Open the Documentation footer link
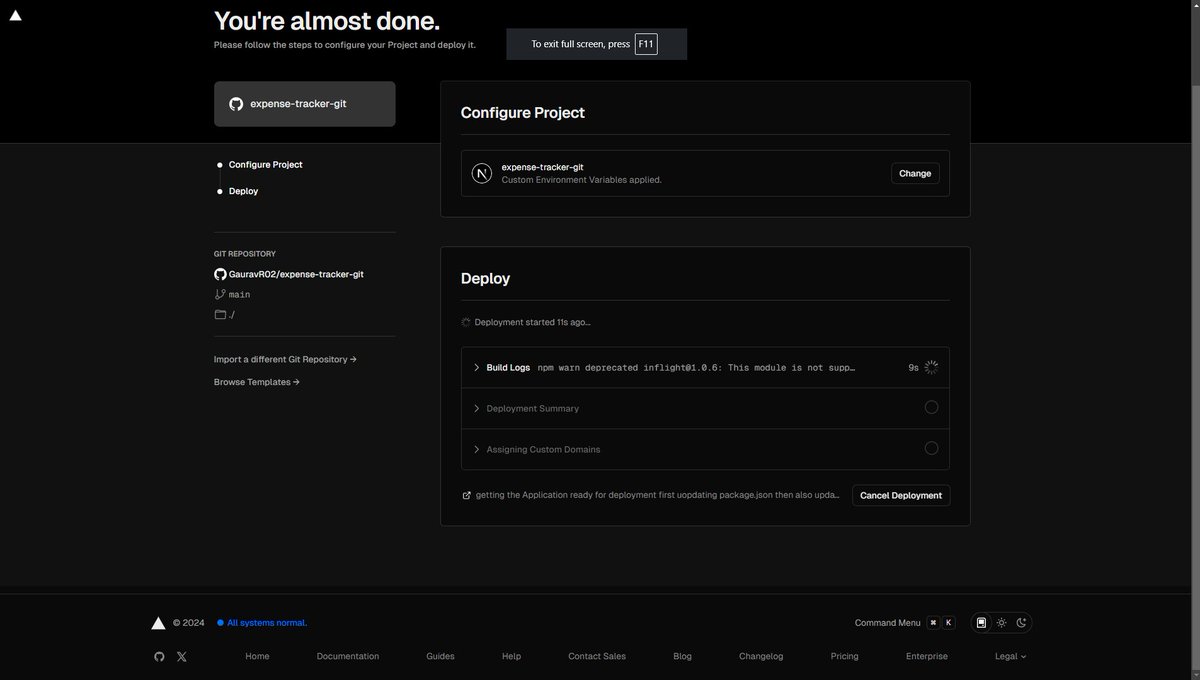 [348, 657]
